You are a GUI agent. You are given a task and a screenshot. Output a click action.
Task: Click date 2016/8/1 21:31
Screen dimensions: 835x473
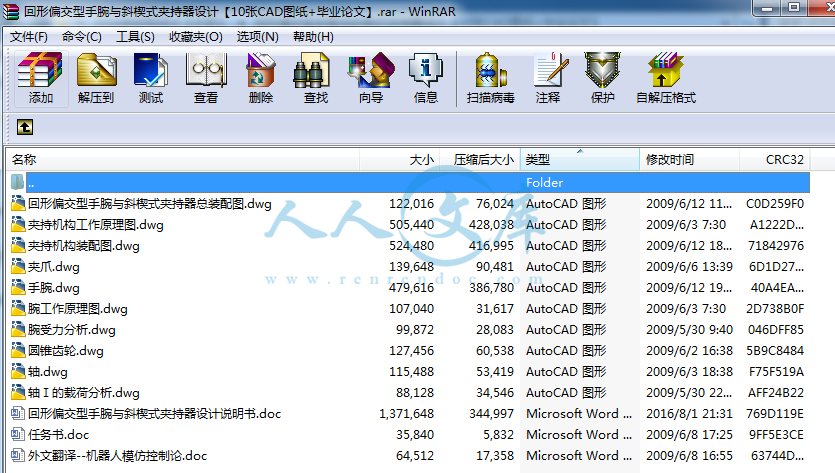(689, 413)
